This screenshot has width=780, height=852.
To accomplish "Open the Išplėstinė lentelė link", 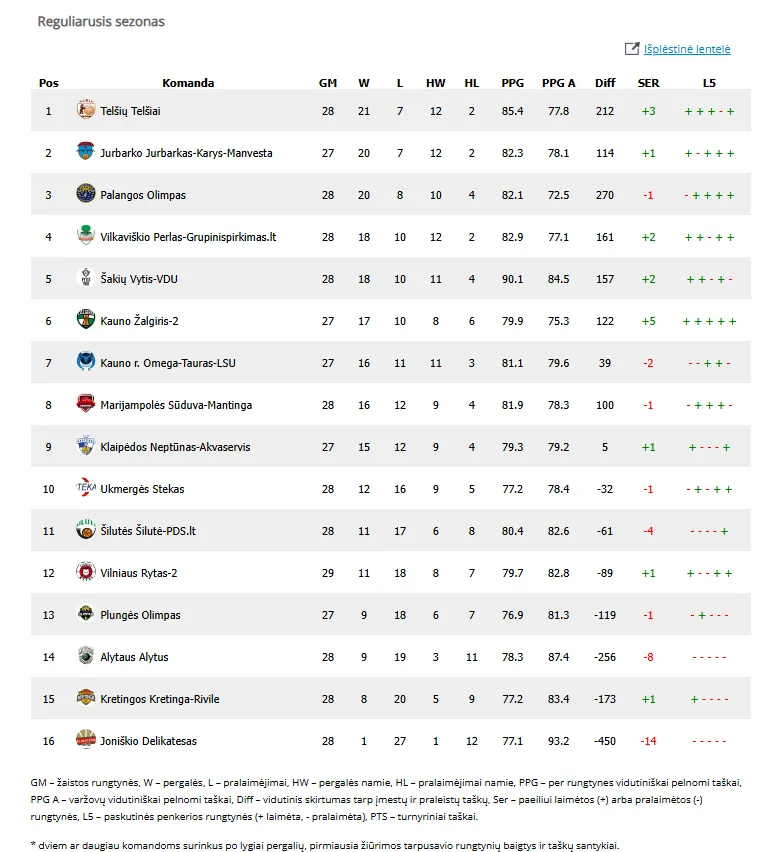I will coord(687,49).
